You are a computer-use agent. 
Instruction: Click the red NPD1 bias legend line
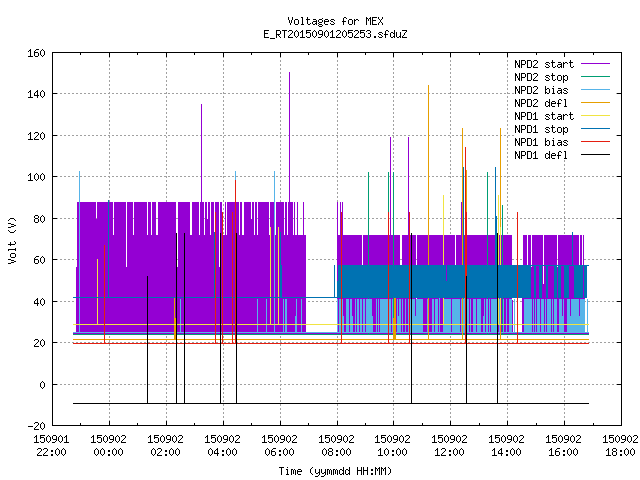pos(595,142)
